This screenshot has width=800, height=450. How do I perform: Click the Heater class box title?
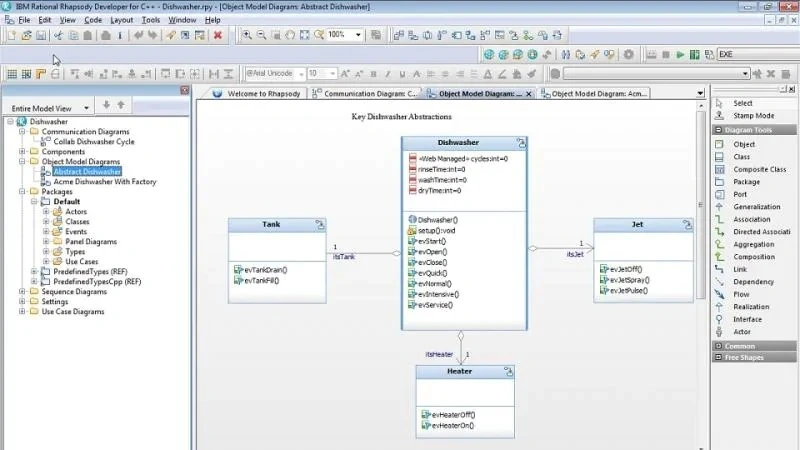(x=459, y=371)
